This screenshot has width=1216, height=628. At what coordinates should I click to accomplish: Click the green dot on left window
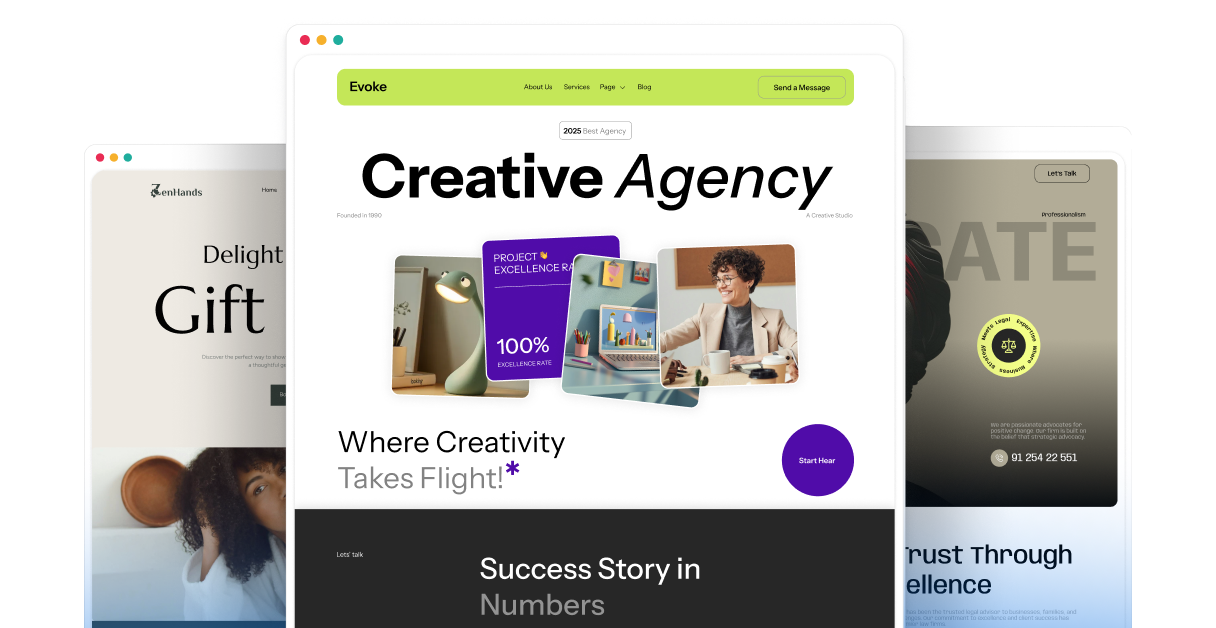pyautogui.click(x=128, y=157)
